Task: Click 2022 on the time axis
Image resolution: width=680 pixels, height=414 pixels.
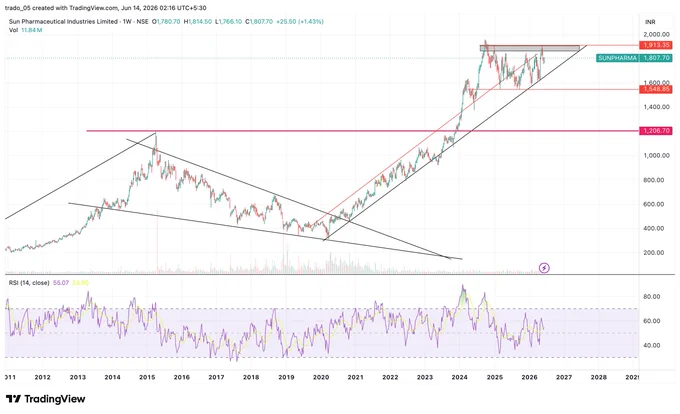Action: click(x=390, y=377)
